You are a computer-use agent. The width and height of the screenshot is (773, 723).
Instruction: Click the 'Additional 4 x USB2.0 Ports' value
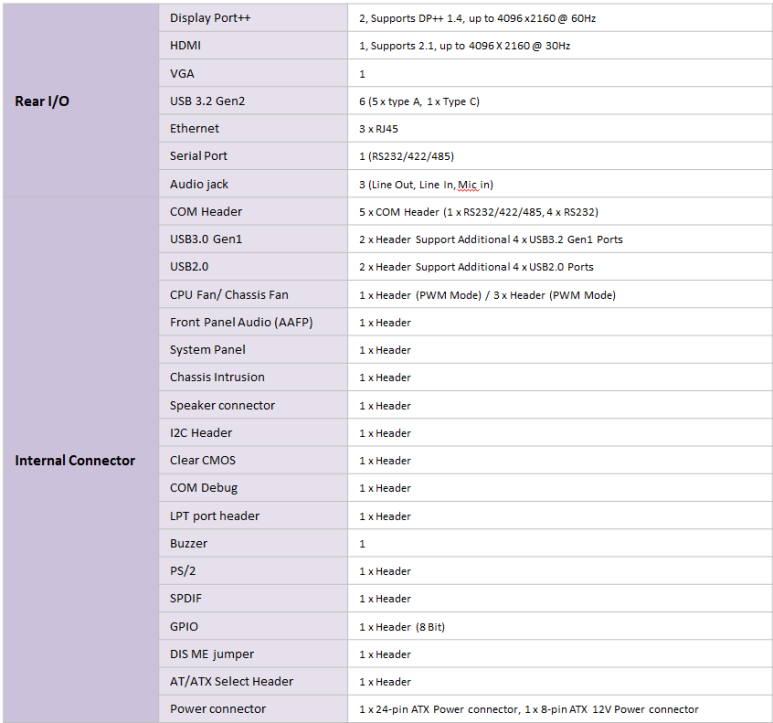tap(476, 267)
